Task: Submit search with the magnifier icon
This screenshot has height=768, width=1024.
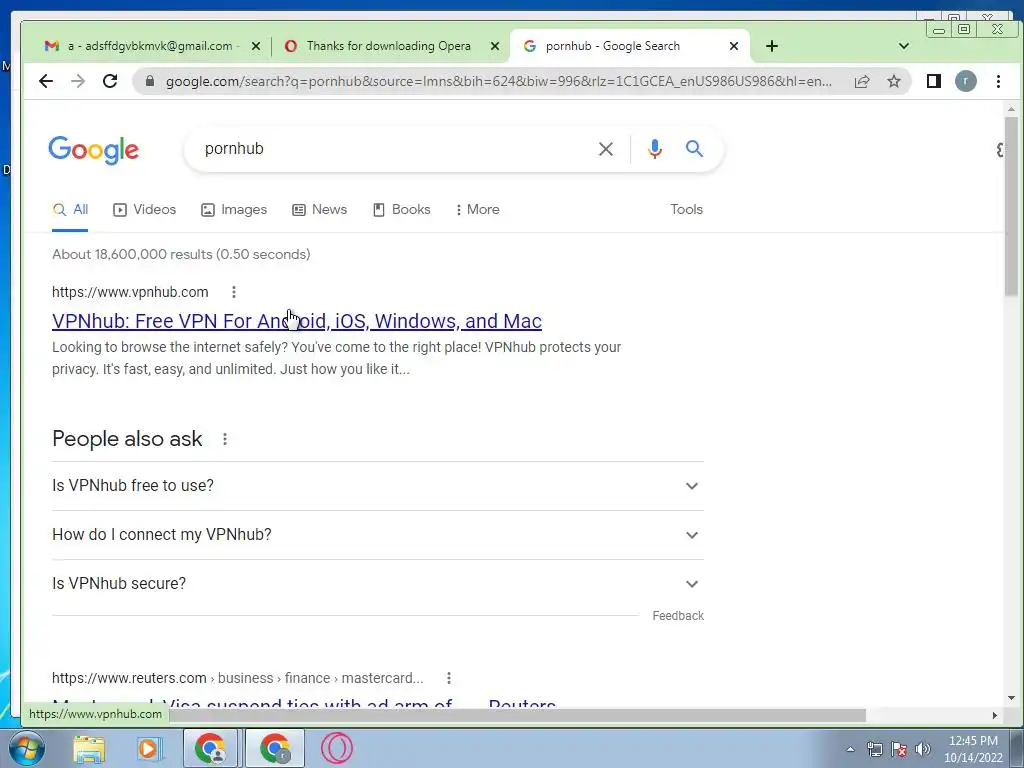Action: (694, 149)
